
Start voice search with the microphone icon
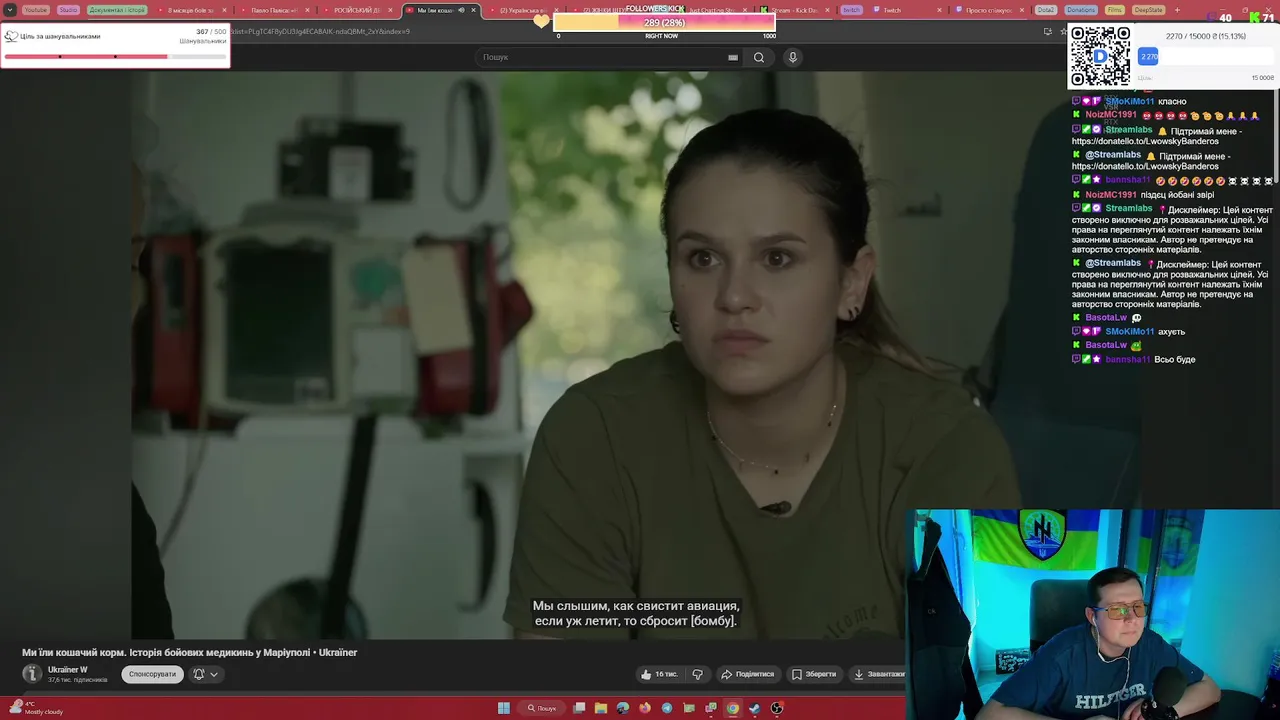[793, 57]
